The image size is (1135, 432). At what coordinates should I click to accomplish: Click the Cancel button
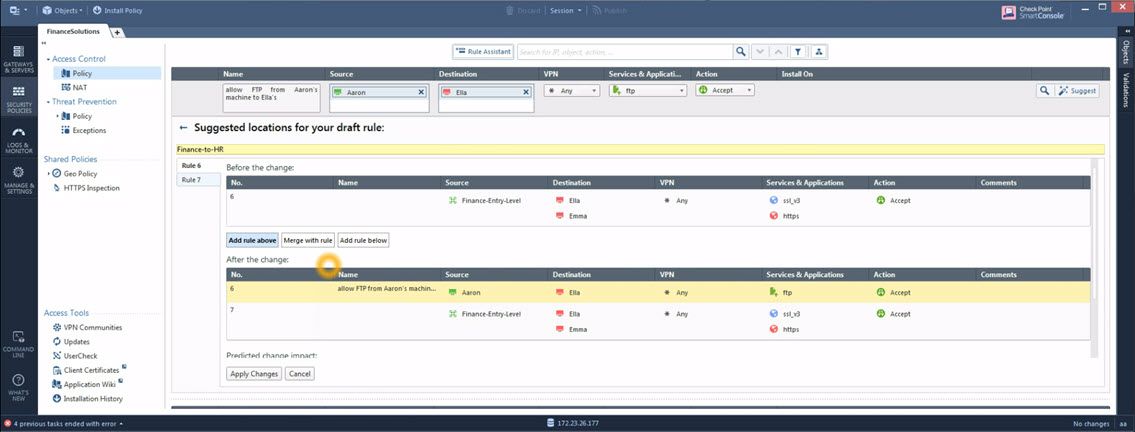click(300, 374)
